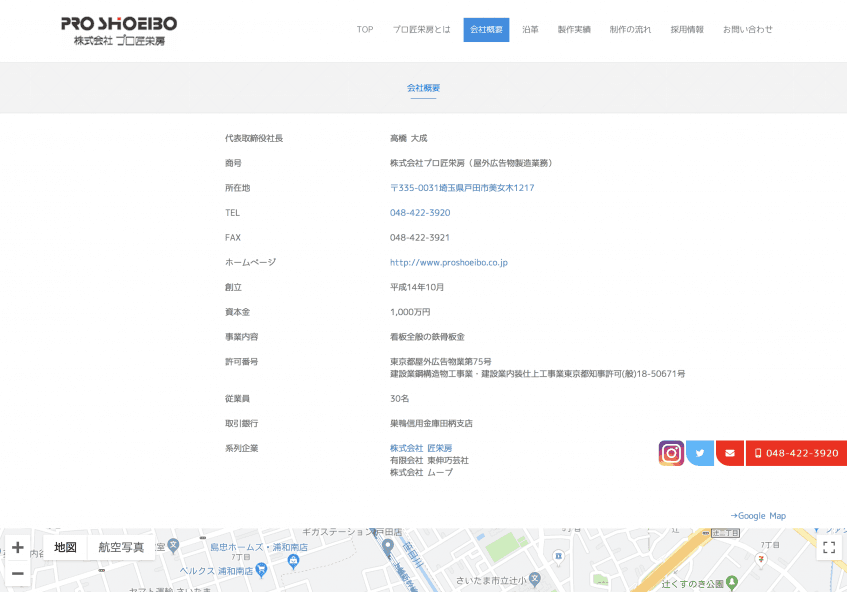
Task: Open the 製作実績 menu item
Action: (574, 30)
